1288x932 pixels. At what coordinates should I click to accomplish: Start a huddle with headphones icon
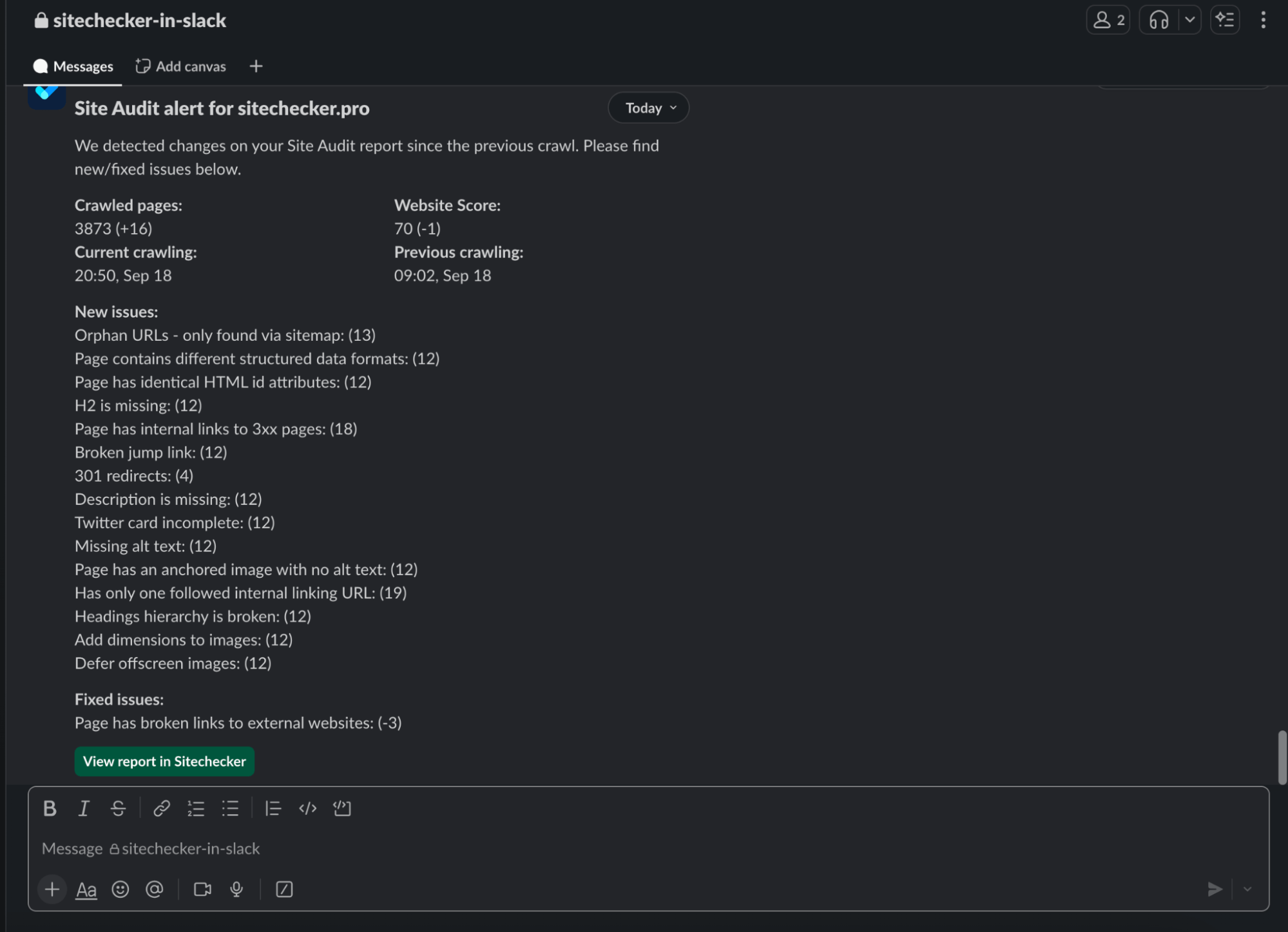pos(1159,20)
